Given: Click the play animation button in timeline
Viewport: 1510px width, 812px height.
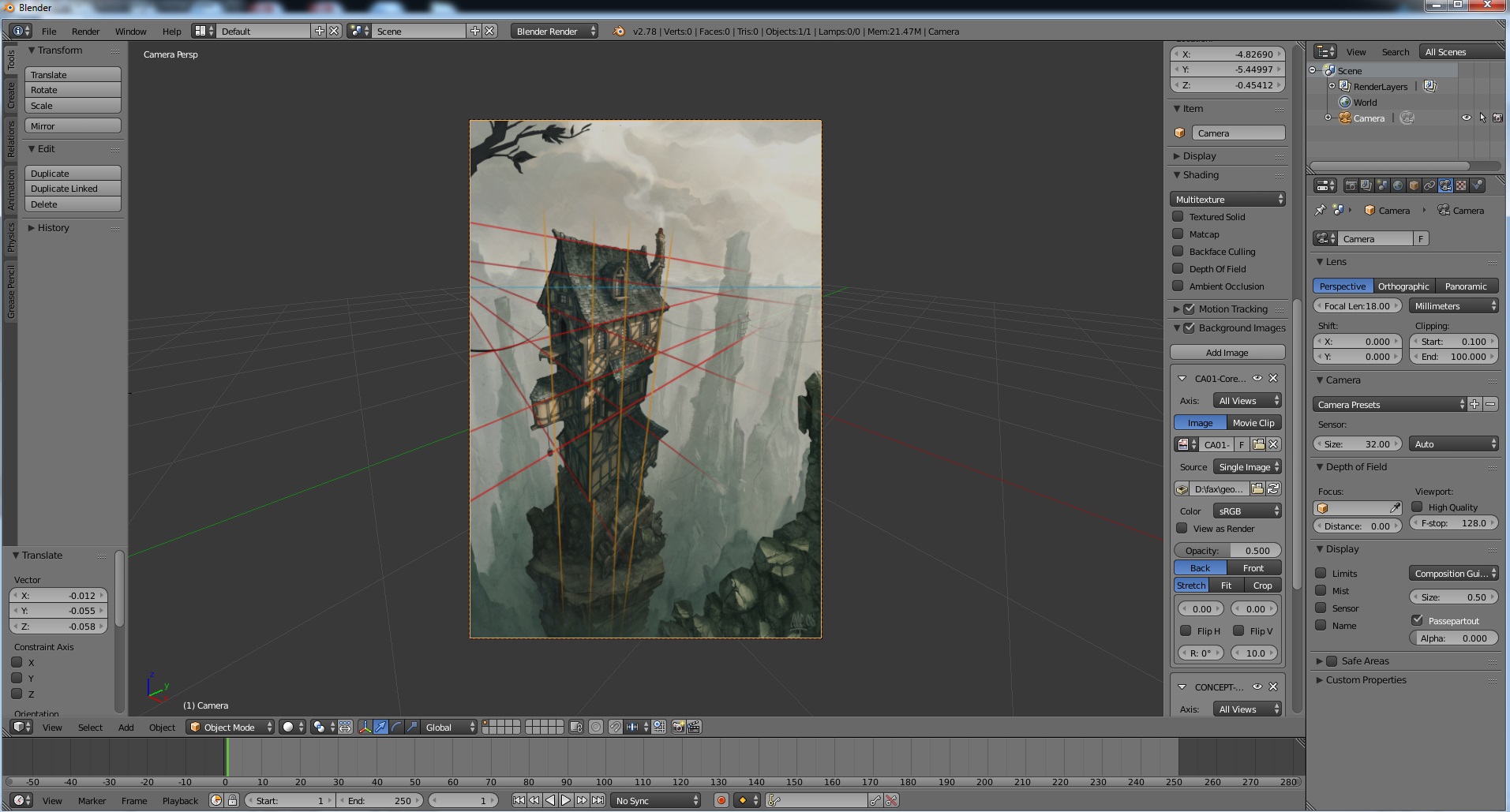Looking at the screenshot, I should click(566, 800).
